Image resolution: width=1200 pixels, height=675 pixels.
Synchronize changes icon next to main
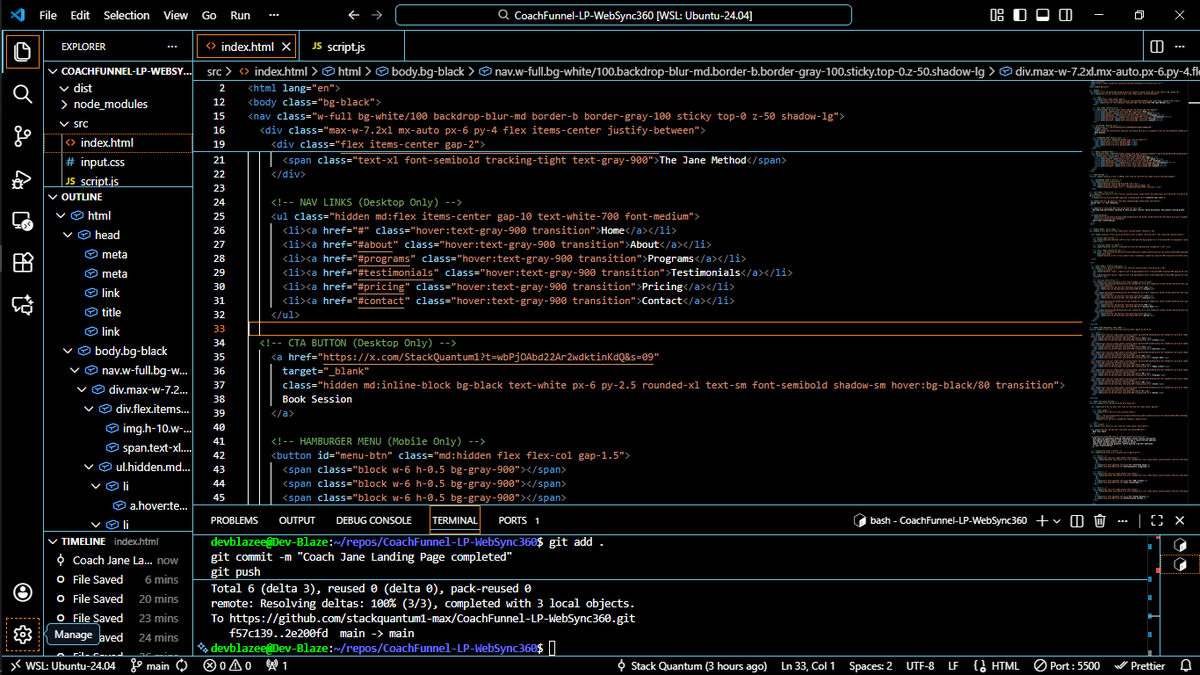click(182, 666)
